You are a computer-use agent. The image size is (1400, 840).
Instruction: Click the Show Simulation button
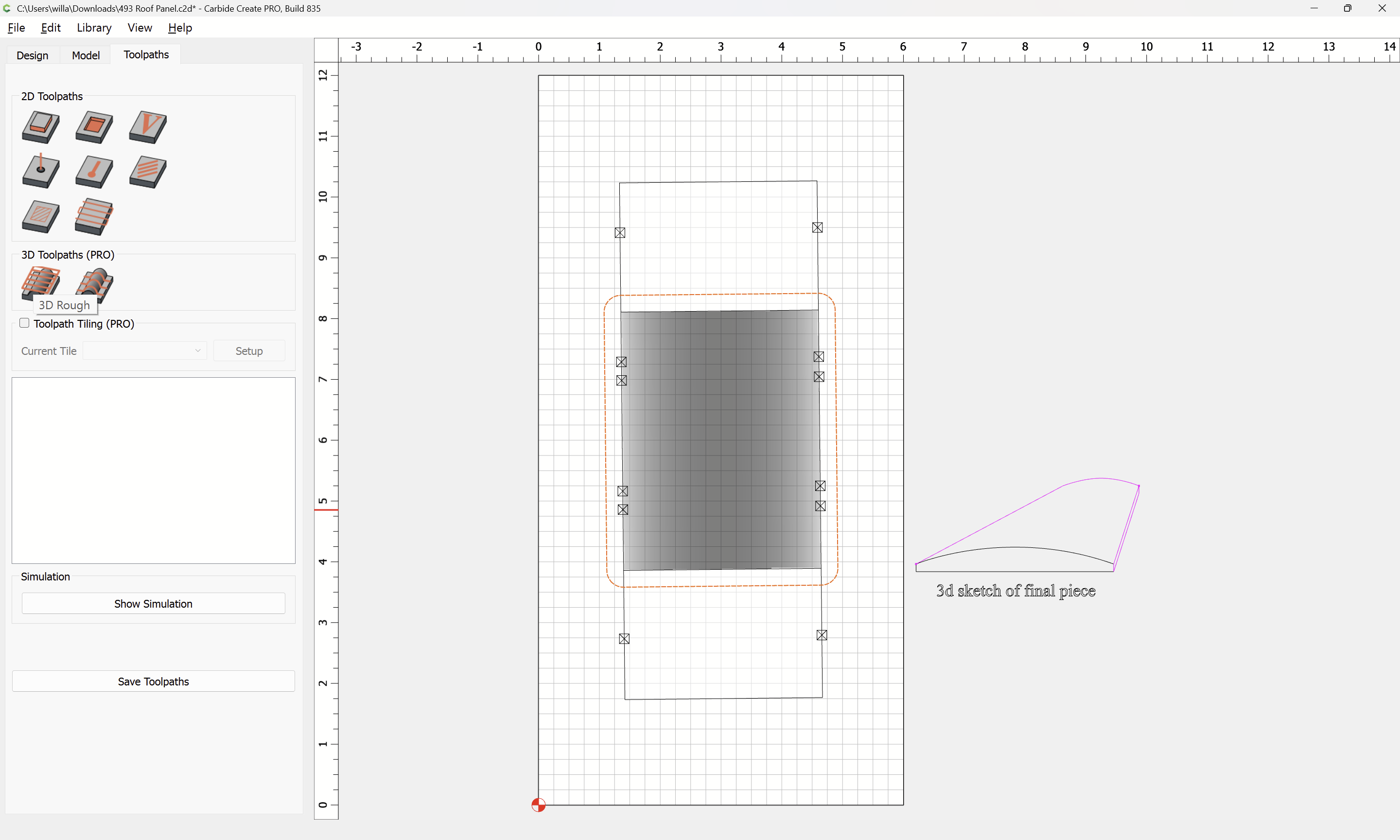(x=153, y=603)
